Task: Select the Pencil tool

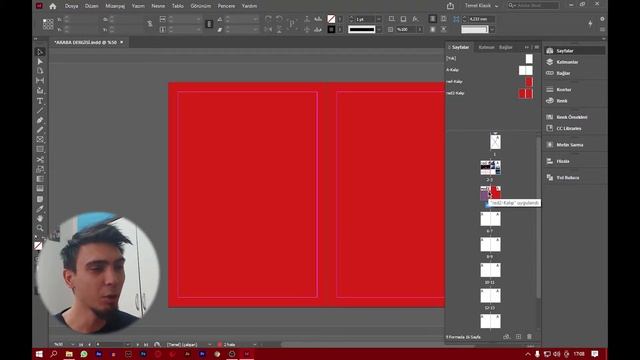Action: (x=40, y=130)
